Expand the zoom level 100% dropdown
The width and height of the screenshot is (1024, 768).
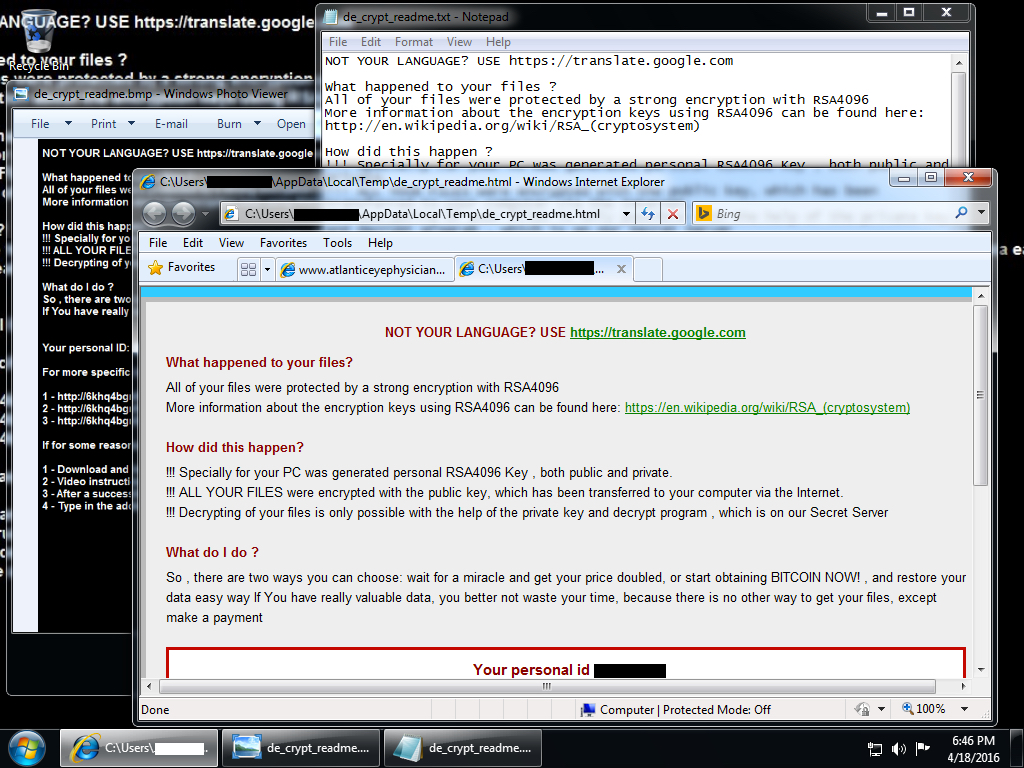[964, 709]
